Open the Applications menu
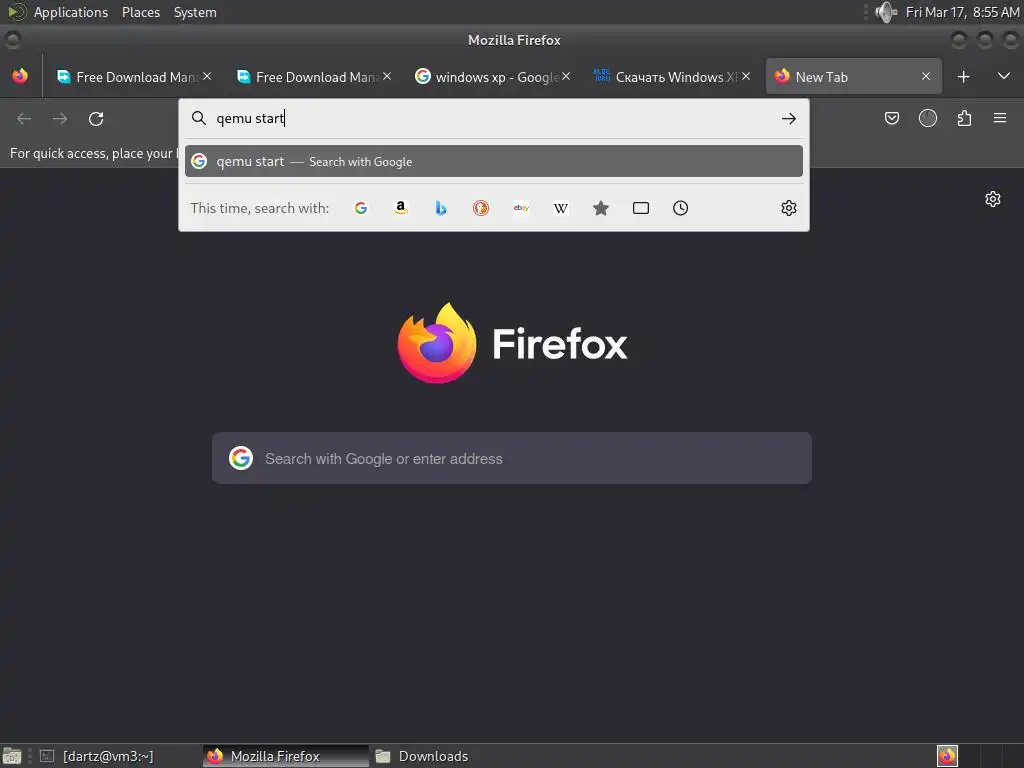 (71, 12)
